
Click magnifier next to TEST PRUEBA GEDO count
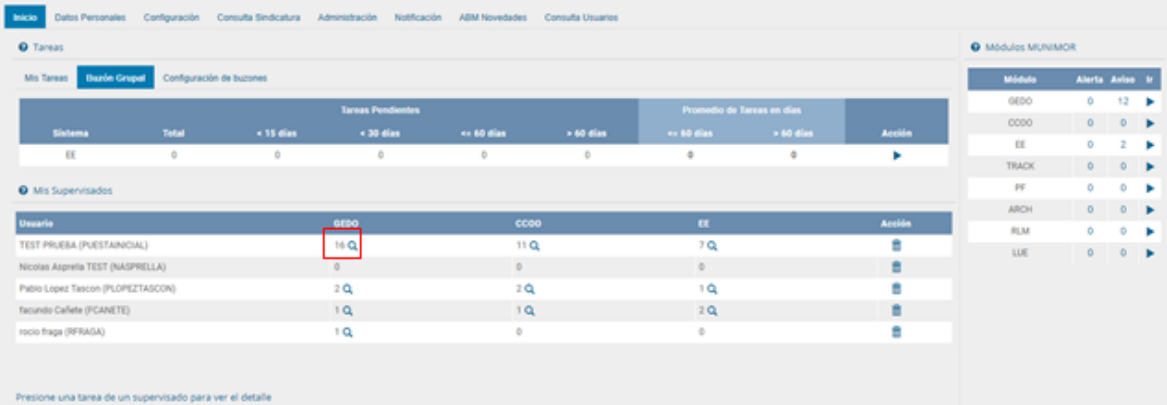click(x=352, y=245)
